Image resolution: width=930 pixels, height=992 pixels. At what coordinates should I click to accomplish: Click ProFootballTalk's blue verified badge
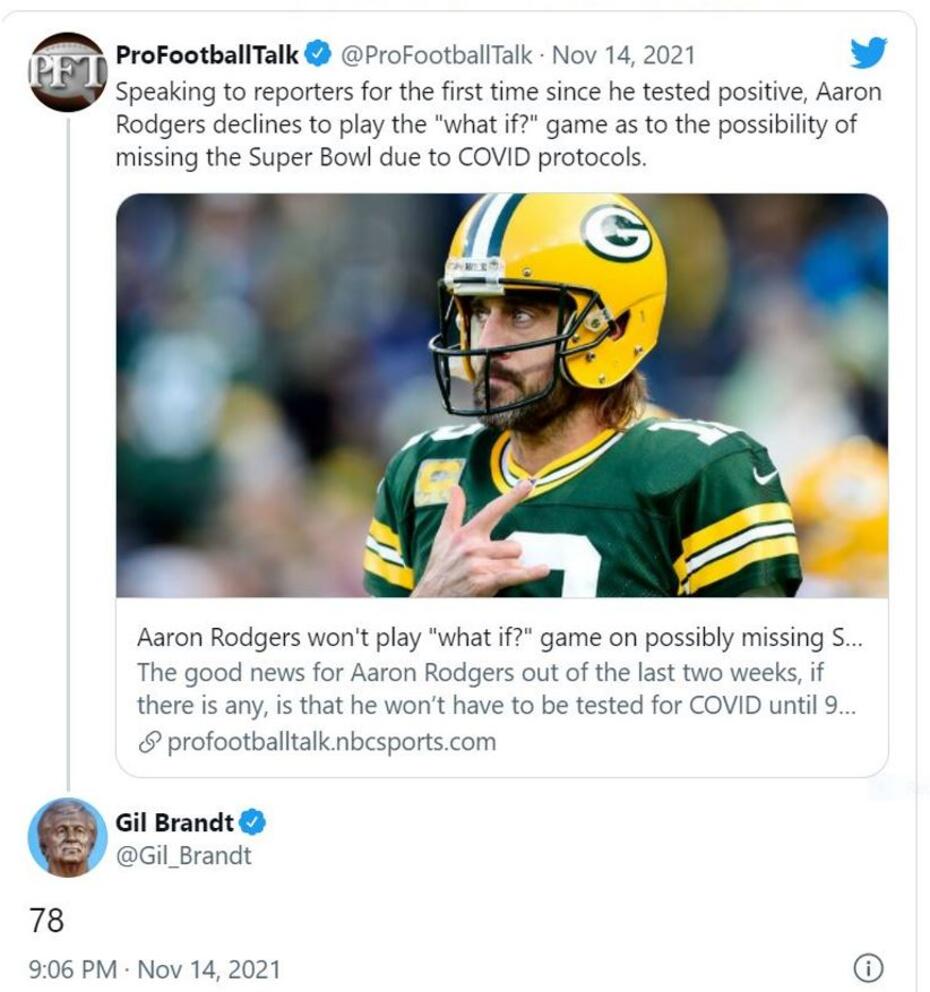click(x=318, y=53)
